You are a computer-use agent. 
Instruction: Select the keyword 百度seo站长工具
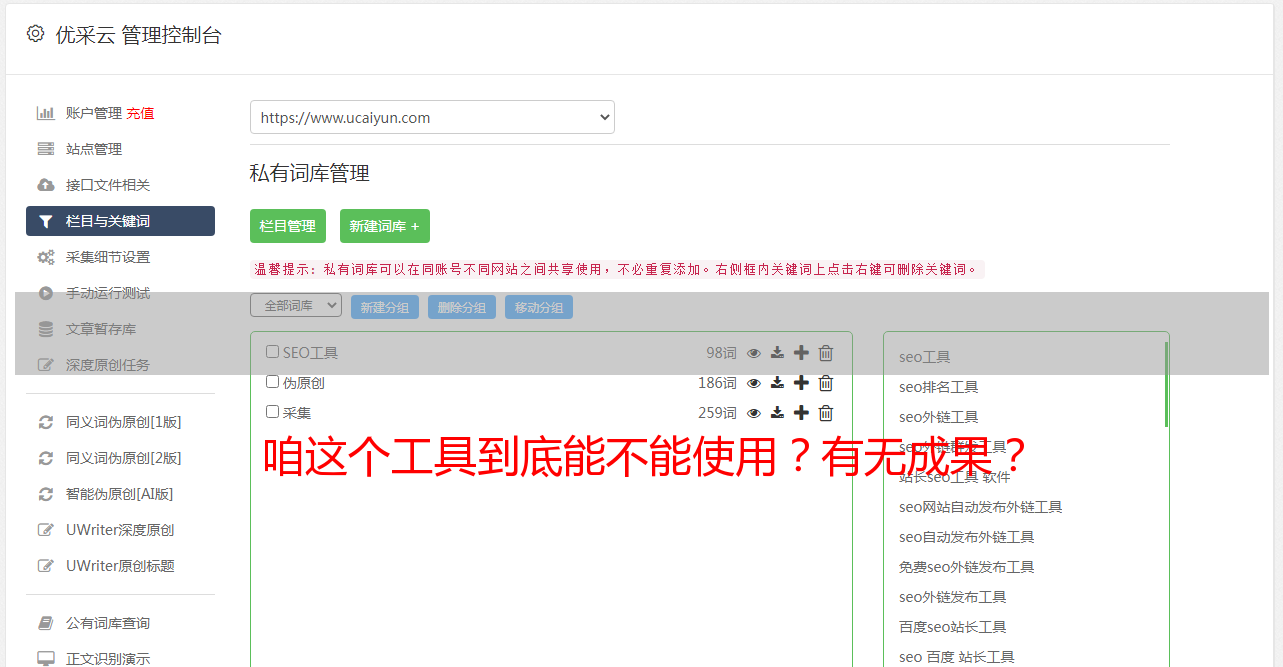953,627
